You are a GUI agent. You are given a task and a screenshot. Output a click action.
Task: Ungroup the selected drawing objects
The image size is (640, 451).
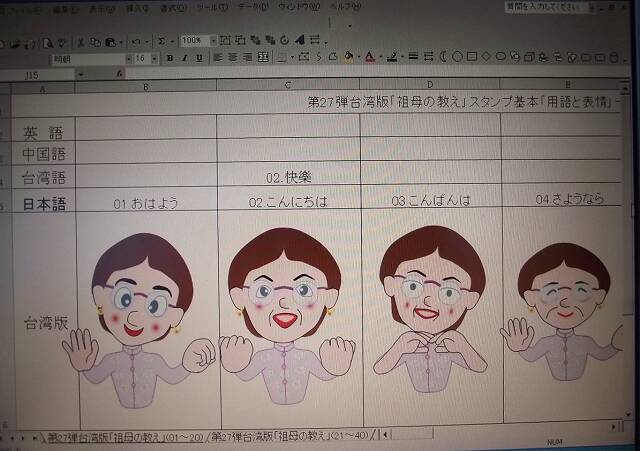[x=240, y=40]
